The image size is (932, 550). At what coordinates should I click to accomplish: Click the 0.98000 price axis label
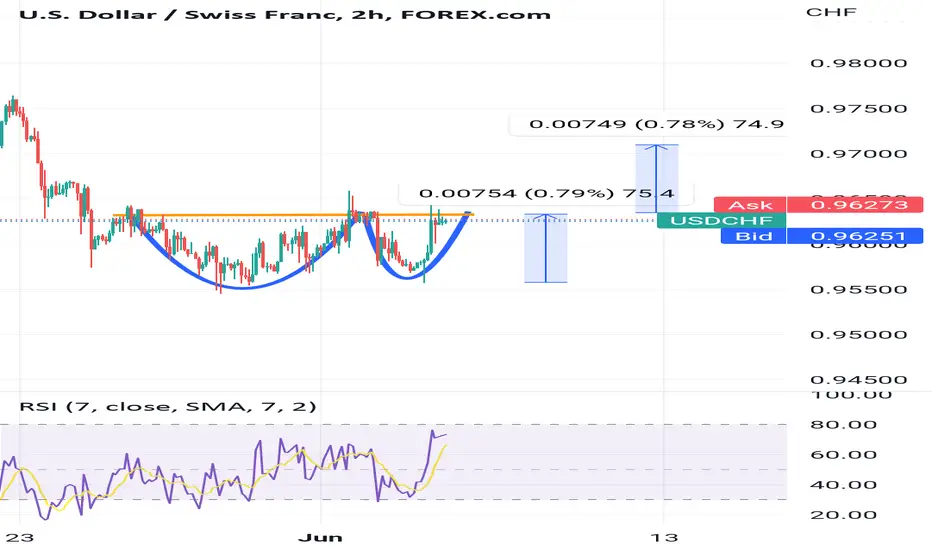(858, 64)
